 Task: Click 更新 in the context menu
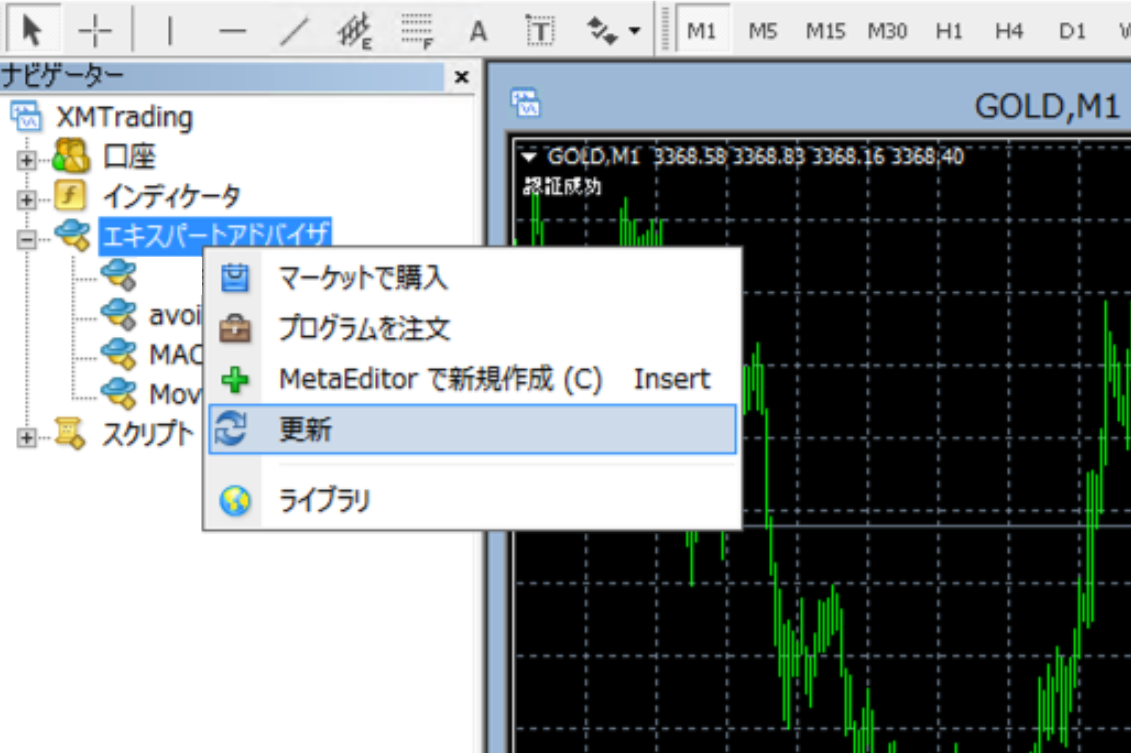pos(472,430)
